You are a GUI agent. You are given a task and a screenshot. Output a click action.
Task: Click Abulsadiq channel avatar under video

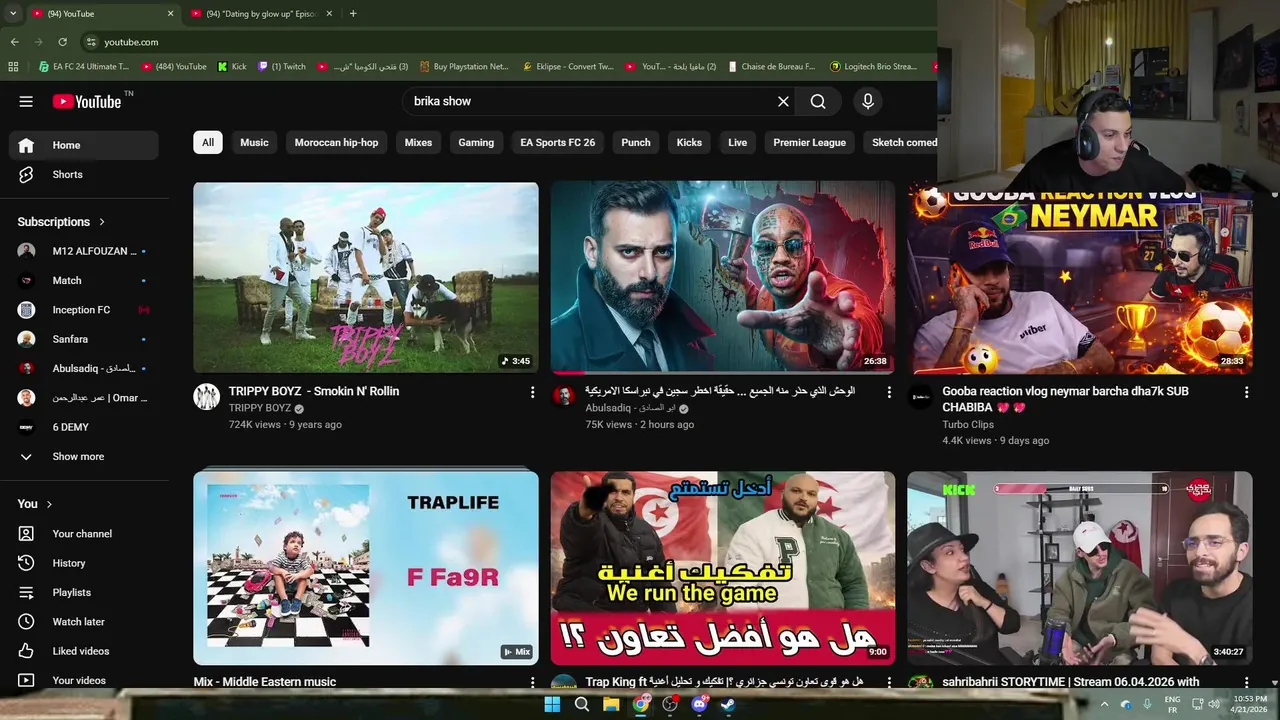pos(564,396)
